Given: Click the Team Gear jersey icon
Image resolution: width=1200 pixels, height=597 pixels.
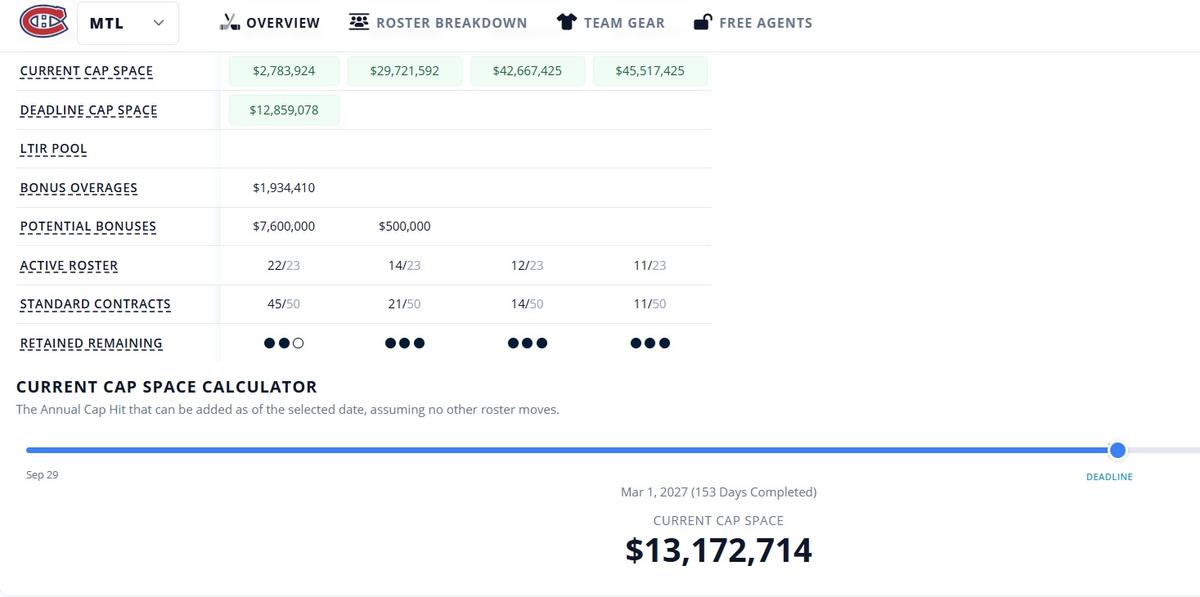Looking at the screenshot, I should [x=567, y=22].
